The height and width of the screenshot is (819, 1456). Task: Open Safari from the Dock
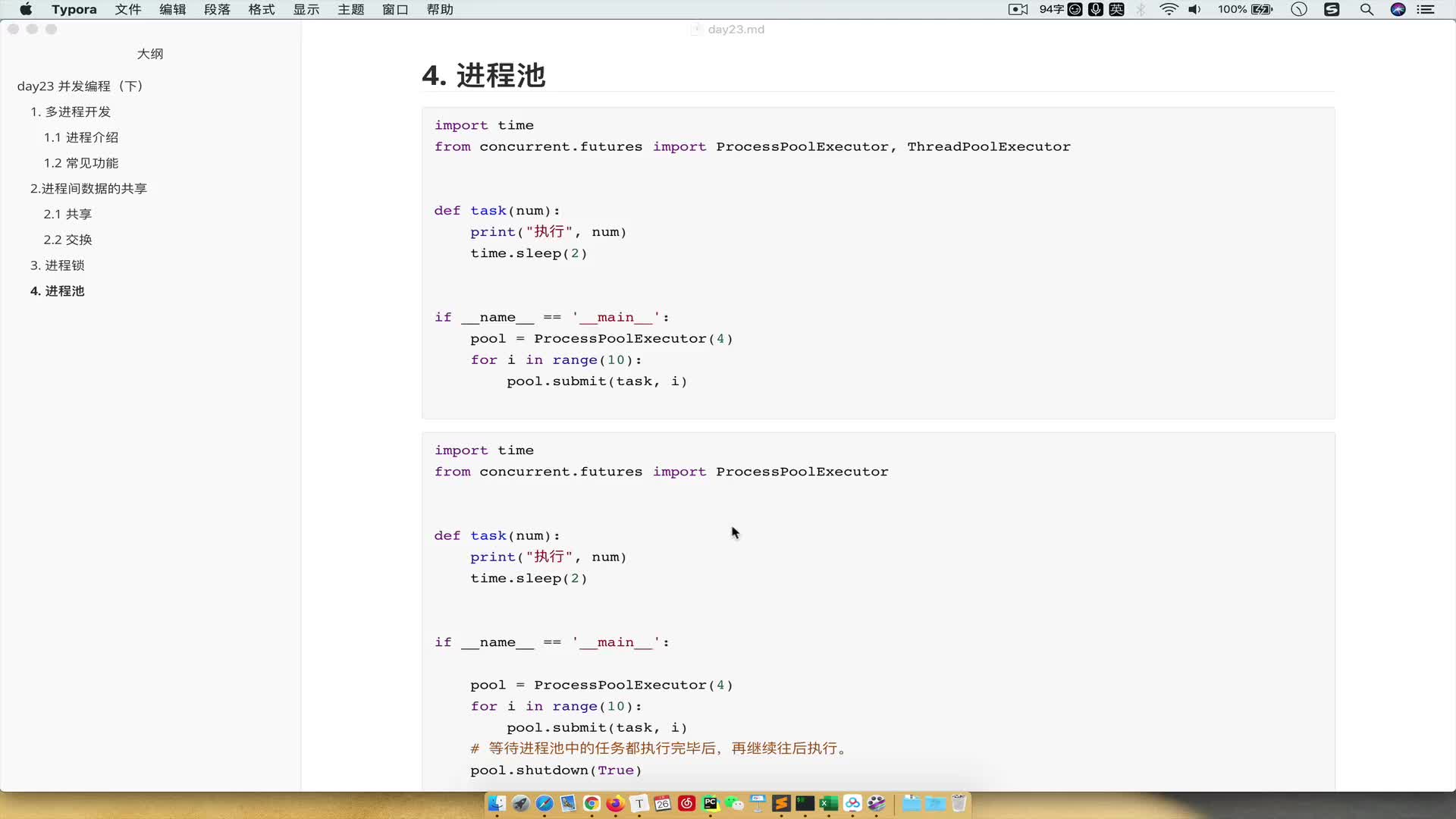(544, 804)
